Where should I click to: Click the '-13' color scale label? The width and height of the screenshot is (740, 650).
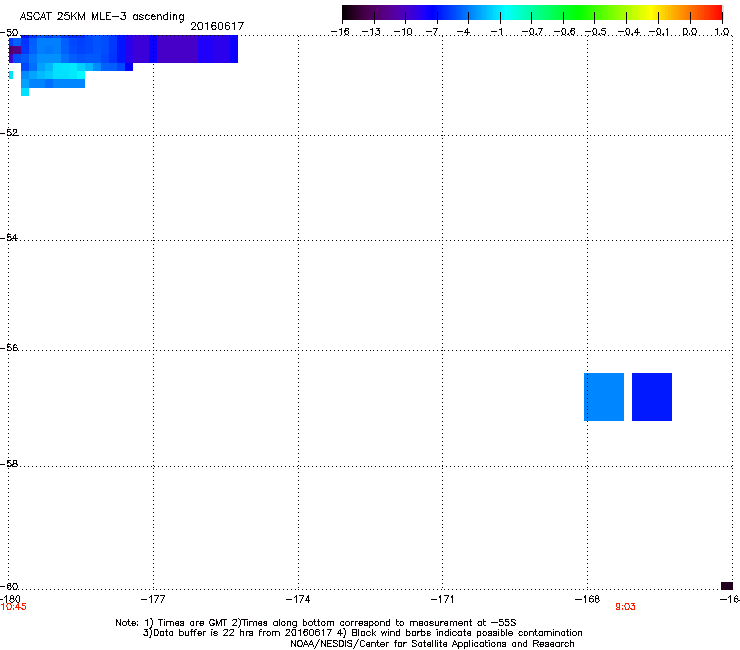coord(371,32)
